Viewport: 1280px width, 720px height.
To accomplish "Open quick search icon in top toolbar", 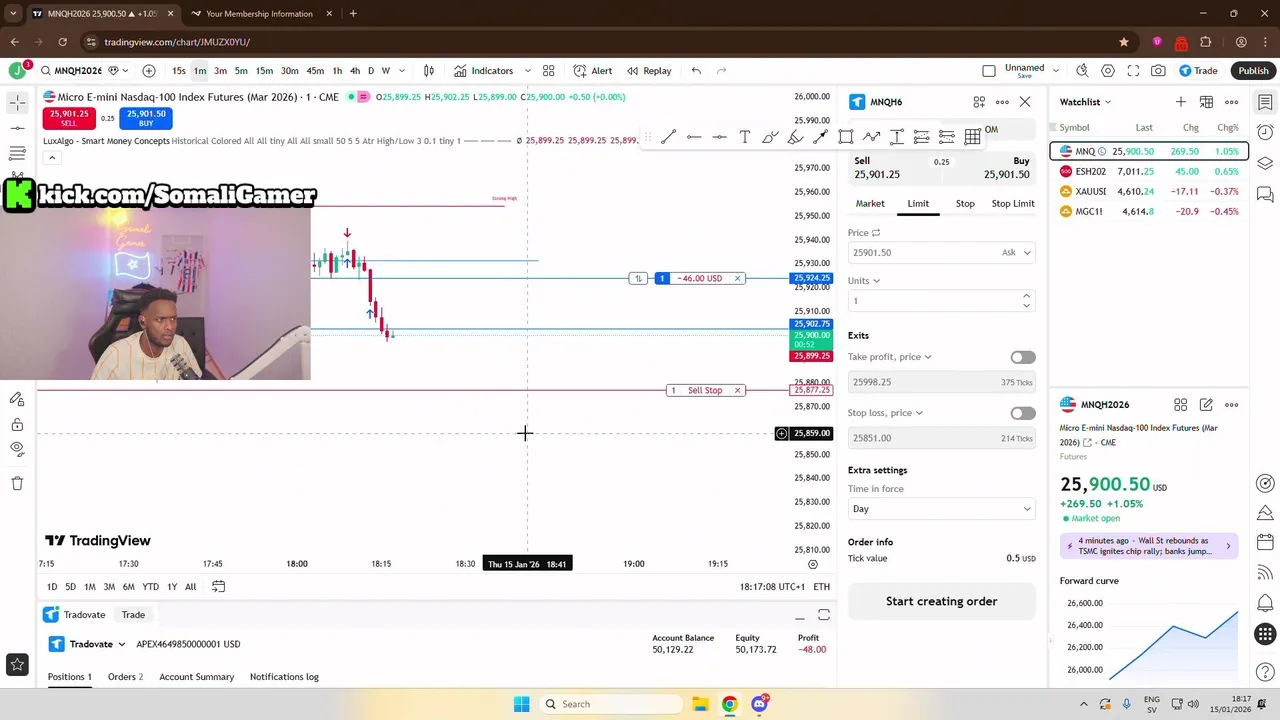I will point(1082,71).
